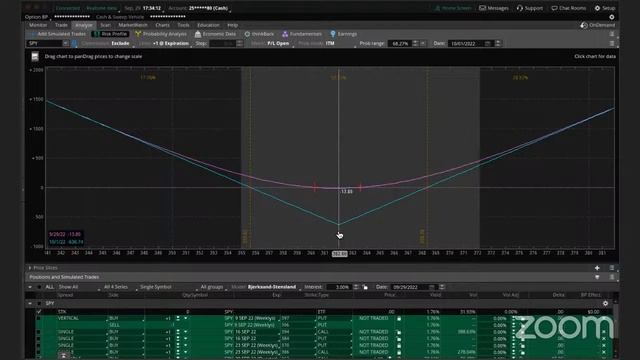Open the Price Slices menu icon
Screen dimensions: 640x360
click(611, 268)
